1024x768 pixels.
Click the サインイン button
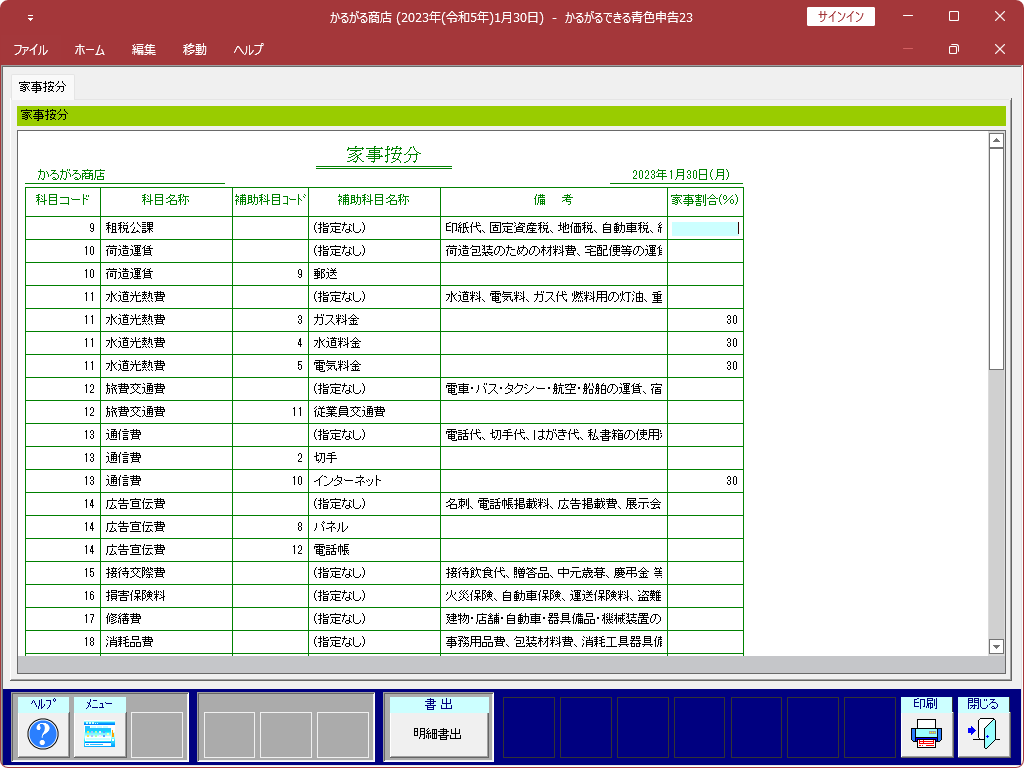840,17
